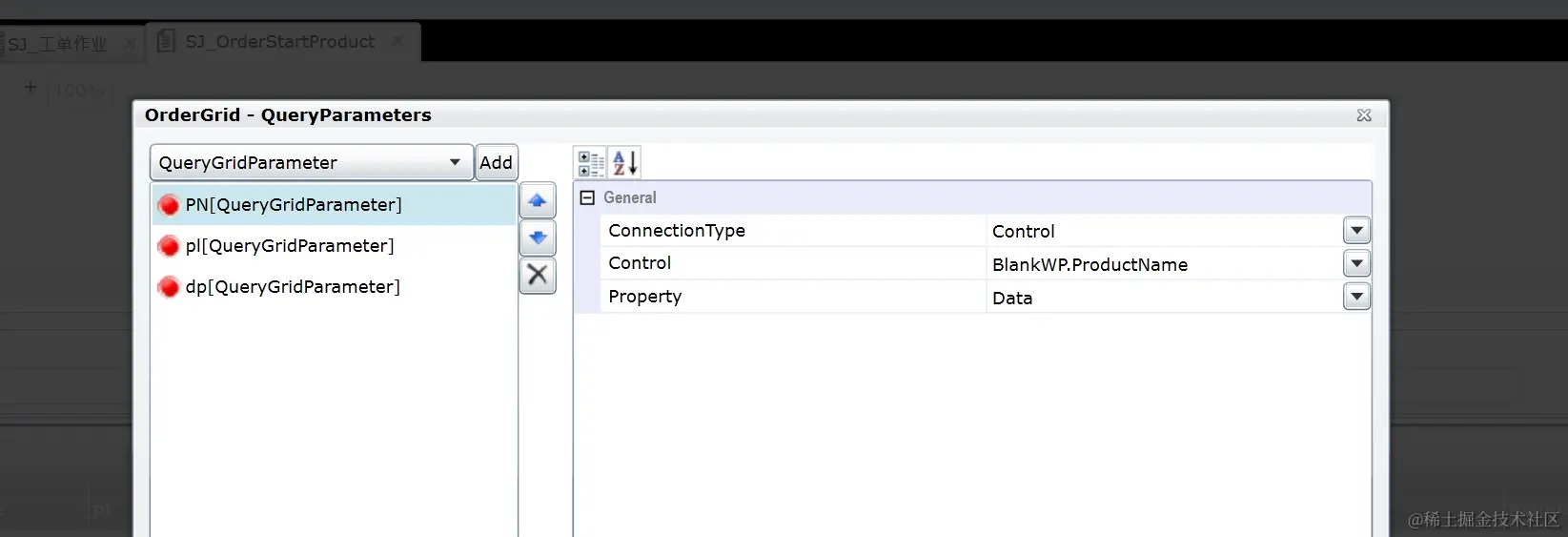Screen dimensions: 1568x537
Task: Switch to the SJ_OrderStartProduct tab
Action: pos(280,42)
